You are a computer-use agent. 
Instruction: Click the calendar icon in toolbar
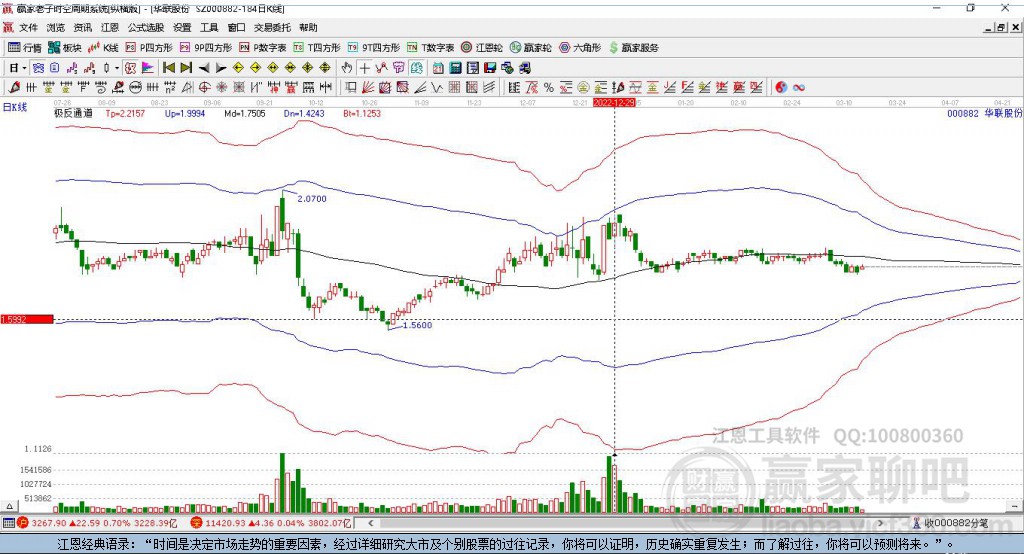pyautogui.click(x=438, y=68)
